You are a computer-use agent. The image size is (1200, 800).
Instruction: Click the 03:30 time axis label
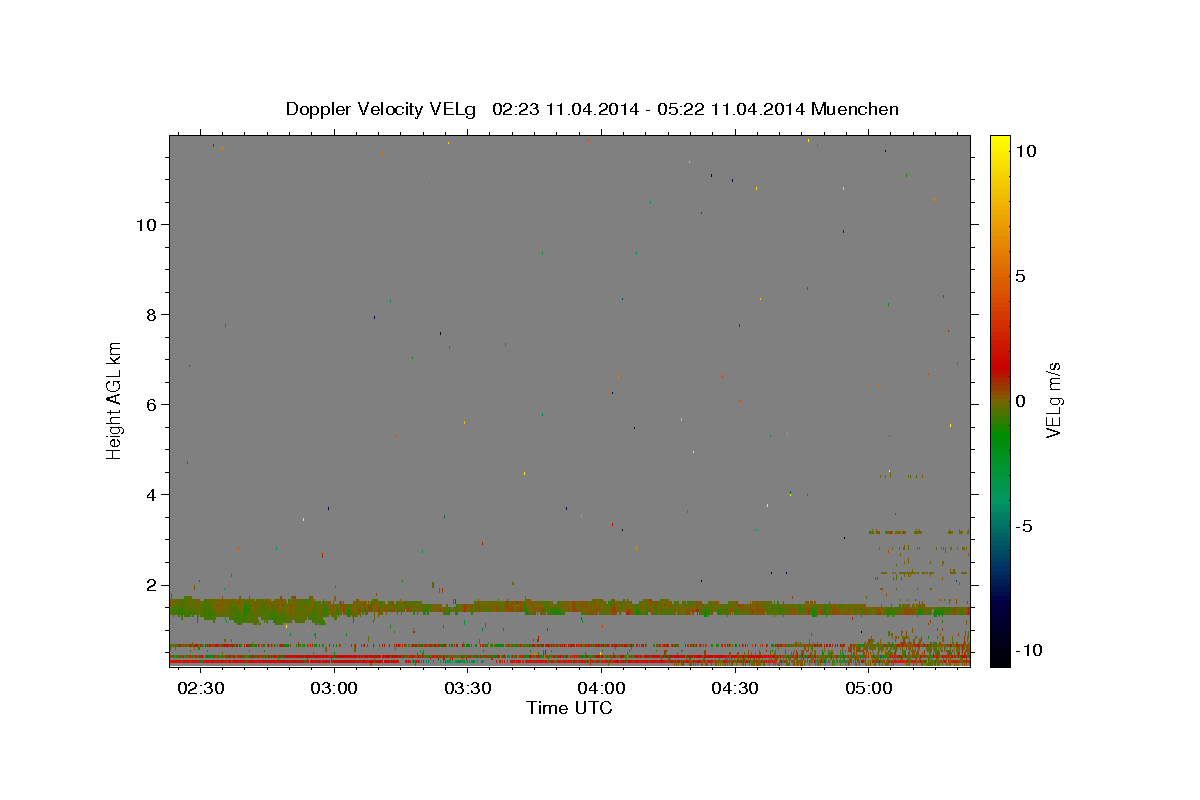(468, 689)
